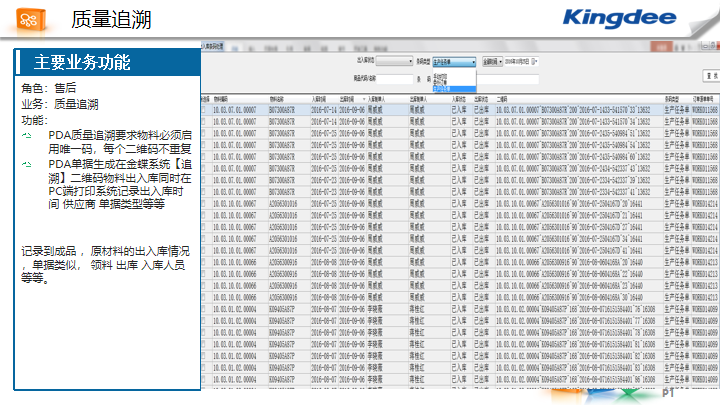Open the calendar arrow of the date picker

point(534,62)
